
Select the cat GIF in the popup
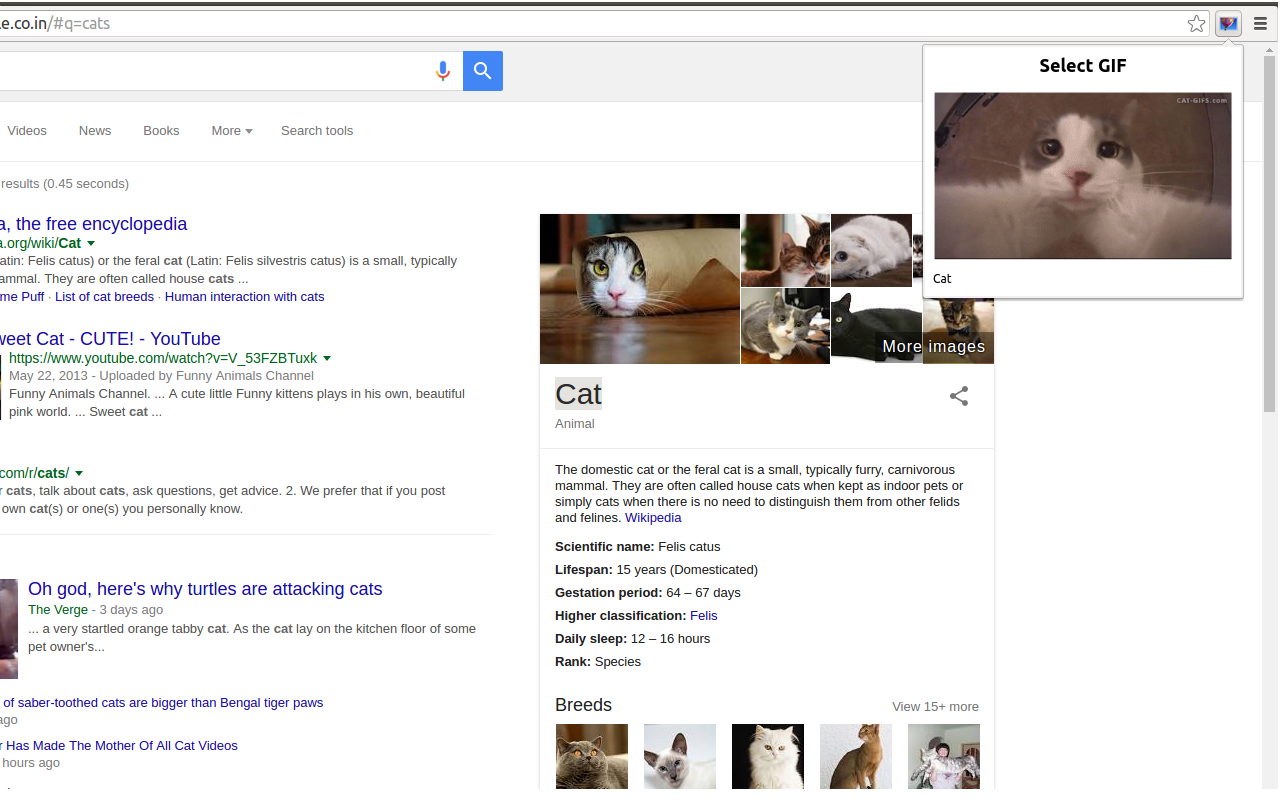pos(1083,176)
